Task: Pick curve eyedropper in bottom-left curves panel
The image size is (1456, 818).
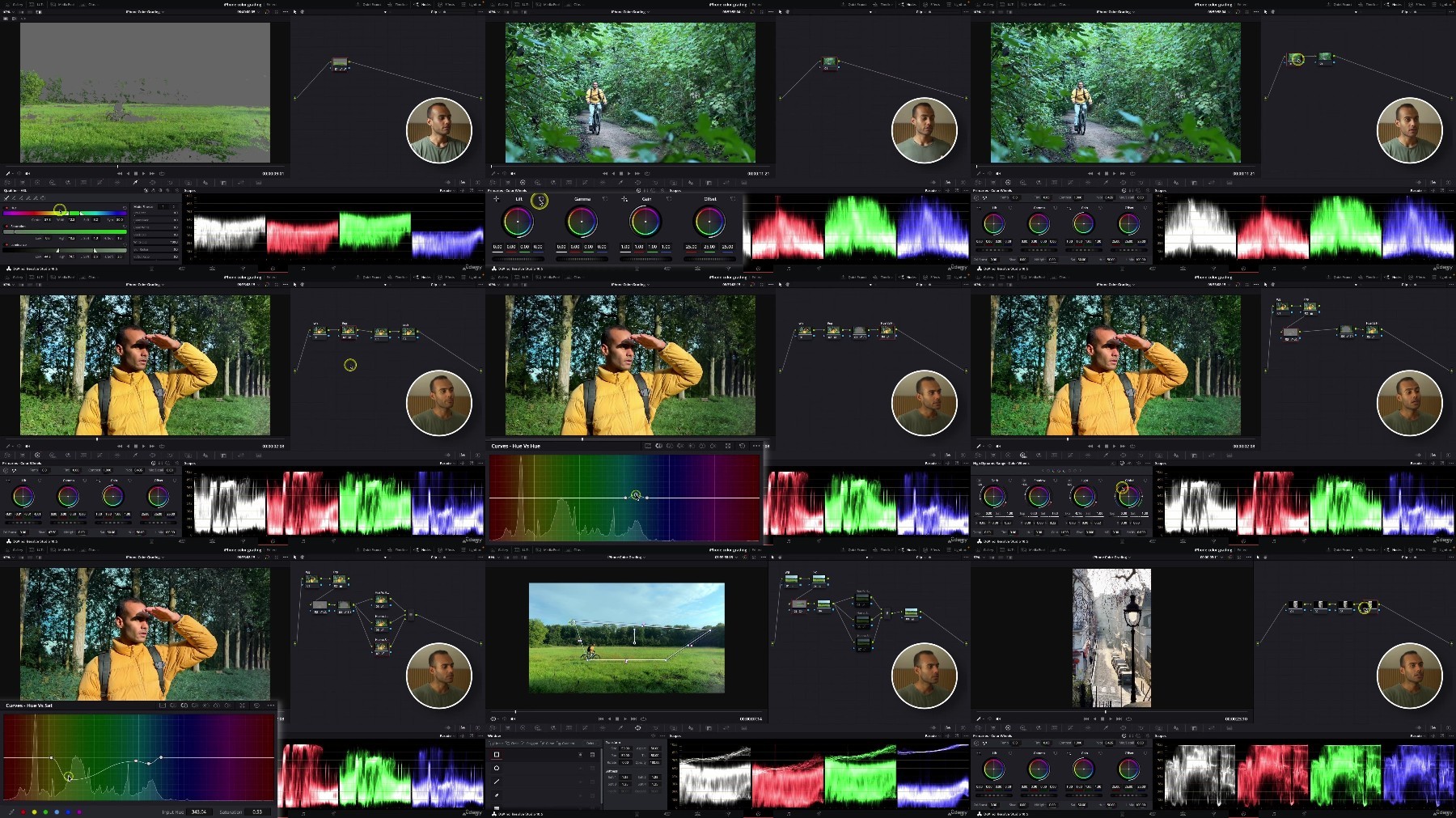Action: (x=12, y=812)
